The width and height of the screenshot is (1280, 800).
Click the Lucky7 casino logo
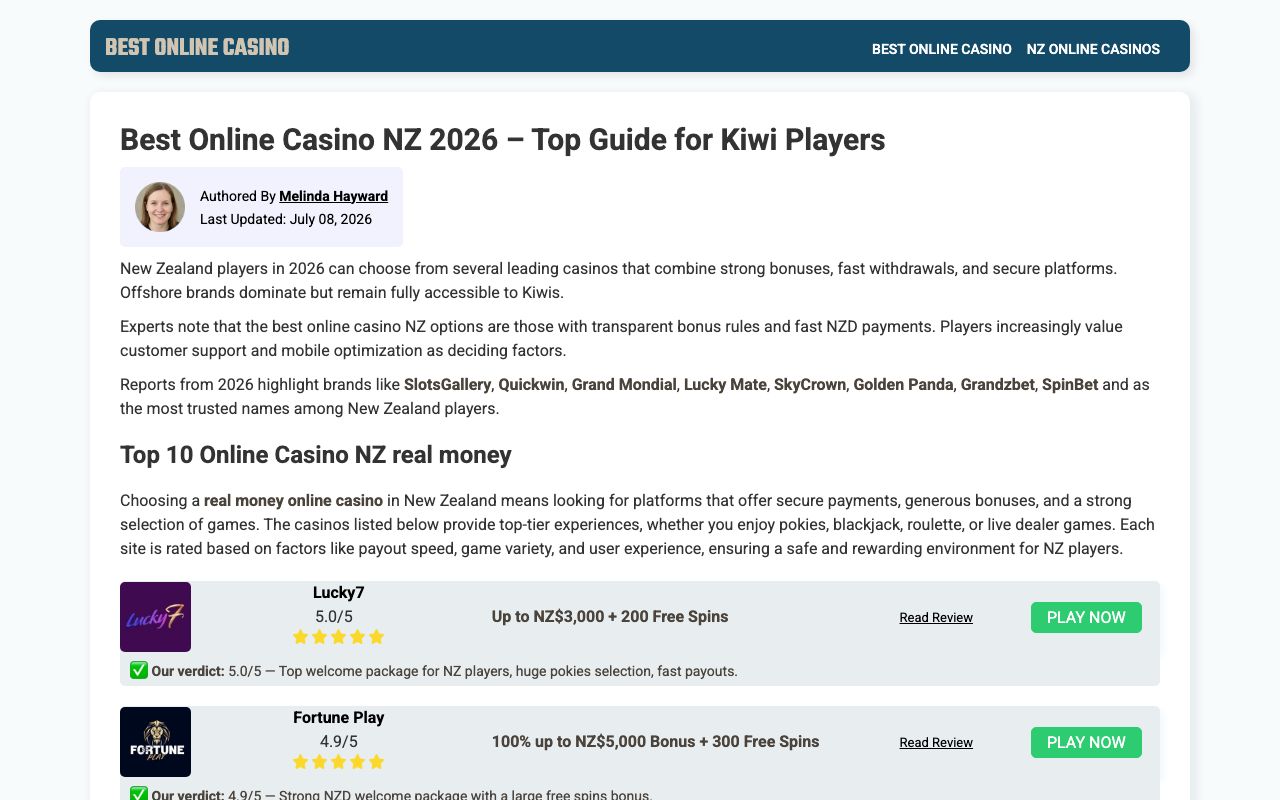coord(155,617)
